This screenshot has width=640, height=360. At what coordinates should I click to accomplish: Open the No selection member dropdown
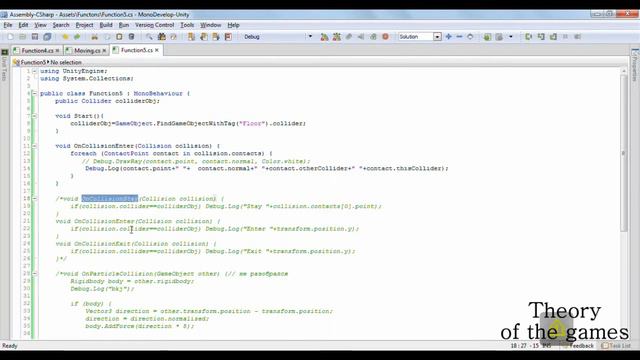(66, 62)
